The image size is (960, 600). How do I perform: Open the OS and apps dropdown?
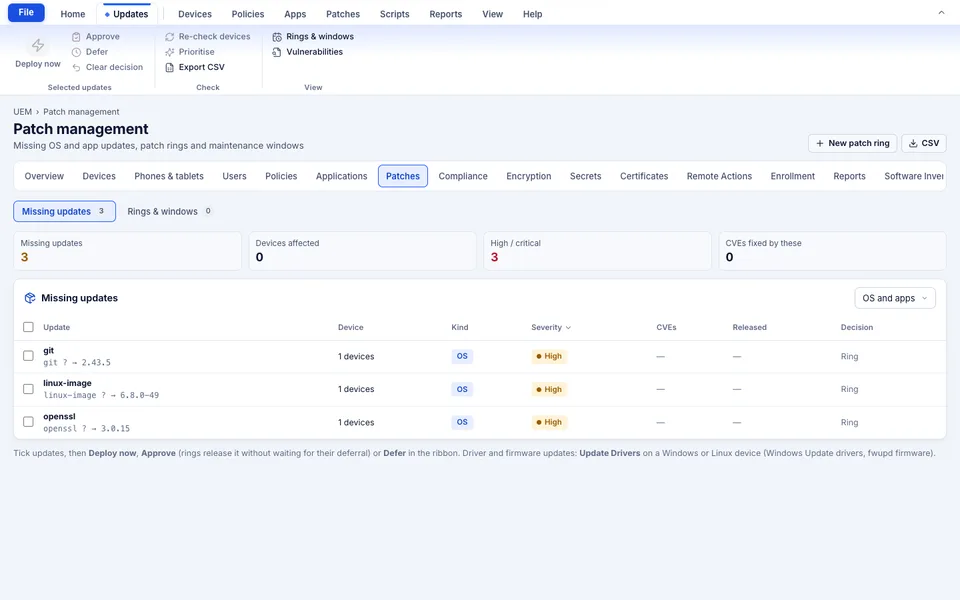click(x=894, y=298)
